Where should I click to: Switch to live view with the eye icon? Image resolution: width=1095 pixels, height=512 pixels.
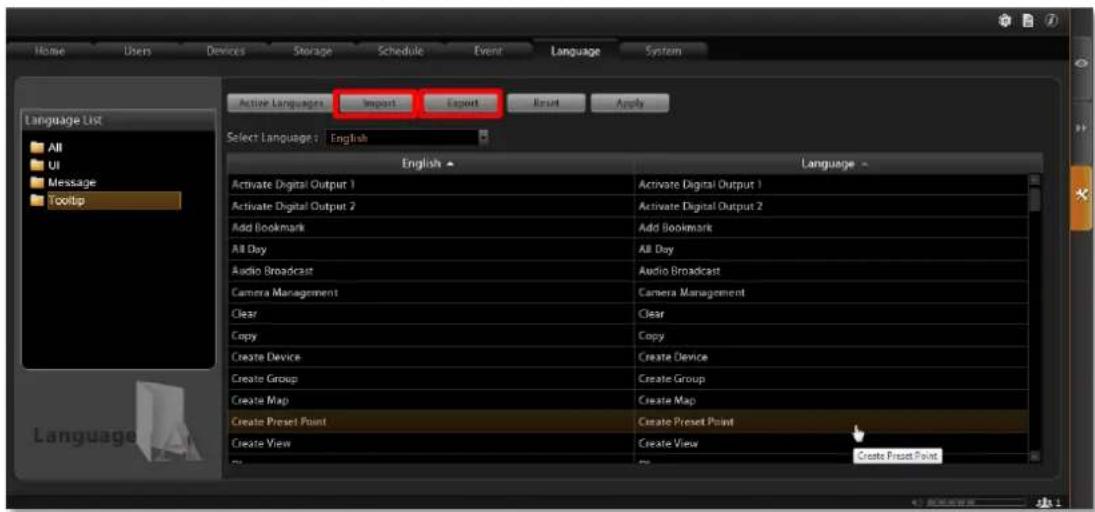pyautogui.click(x=1081, y=64)
